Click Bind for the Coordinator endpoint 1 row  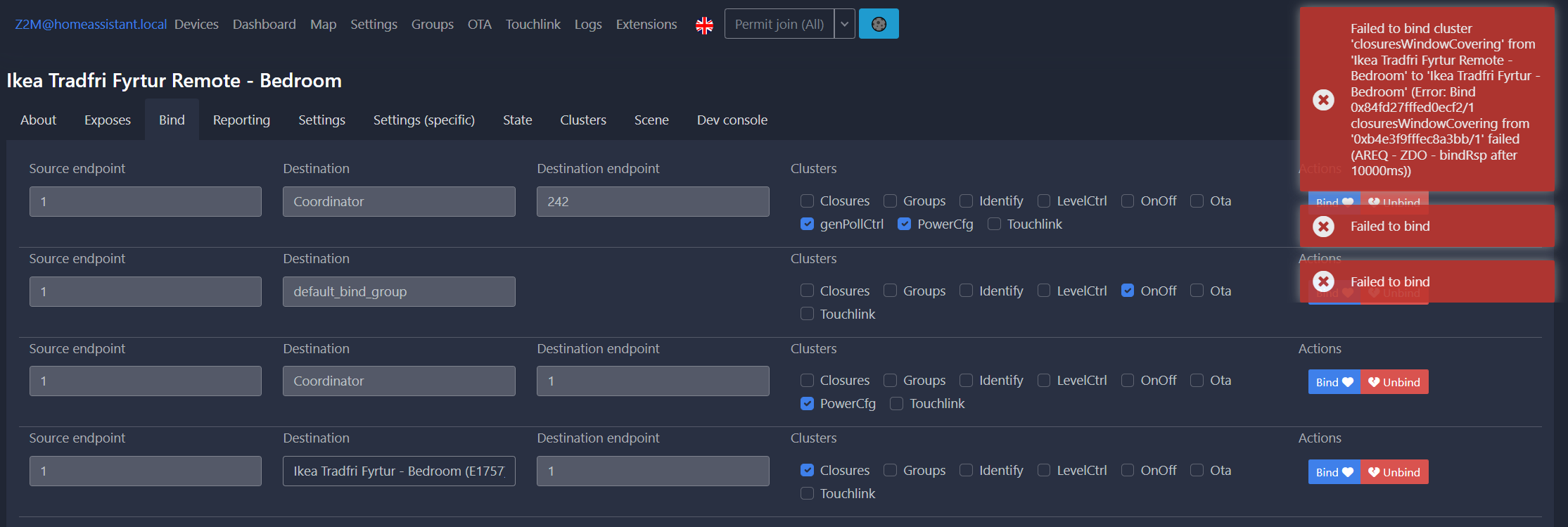pos(1334,382)
